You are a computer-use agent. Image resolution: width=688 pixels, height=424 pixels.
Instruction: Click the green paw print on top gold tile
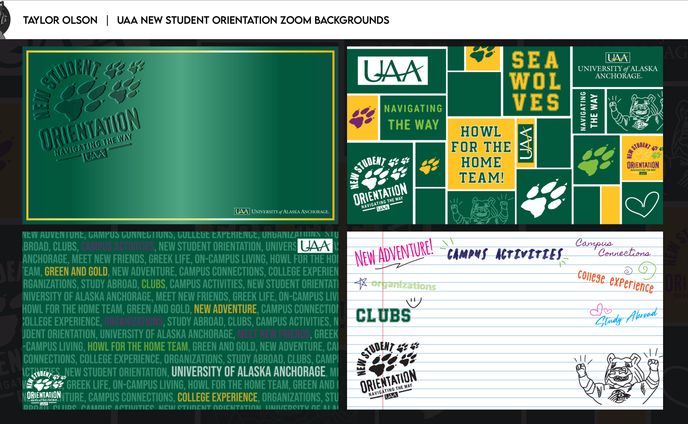482,56
